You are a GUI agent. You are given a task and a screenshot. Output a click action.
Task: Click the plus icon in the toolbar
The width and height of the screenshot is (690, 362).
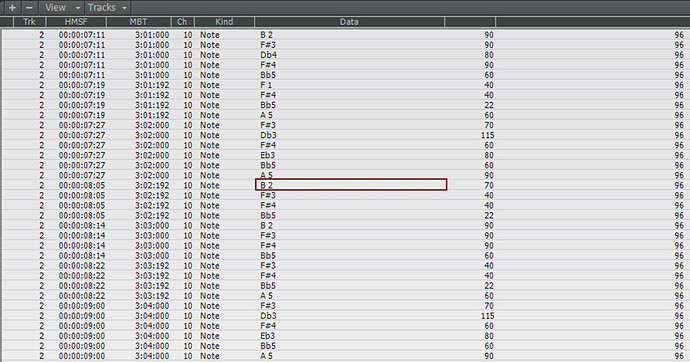click(x=12, y=7)
